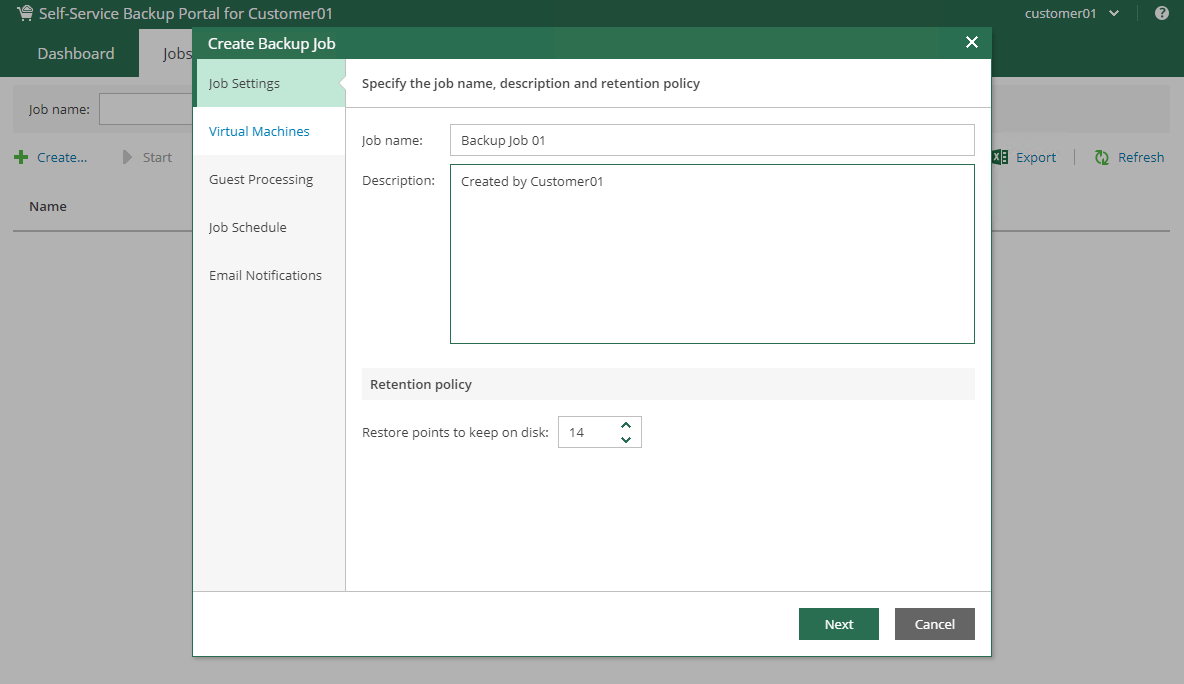Click the green Refresh arrows icon
The image size is (1184, 684).
pos(1102,158)
